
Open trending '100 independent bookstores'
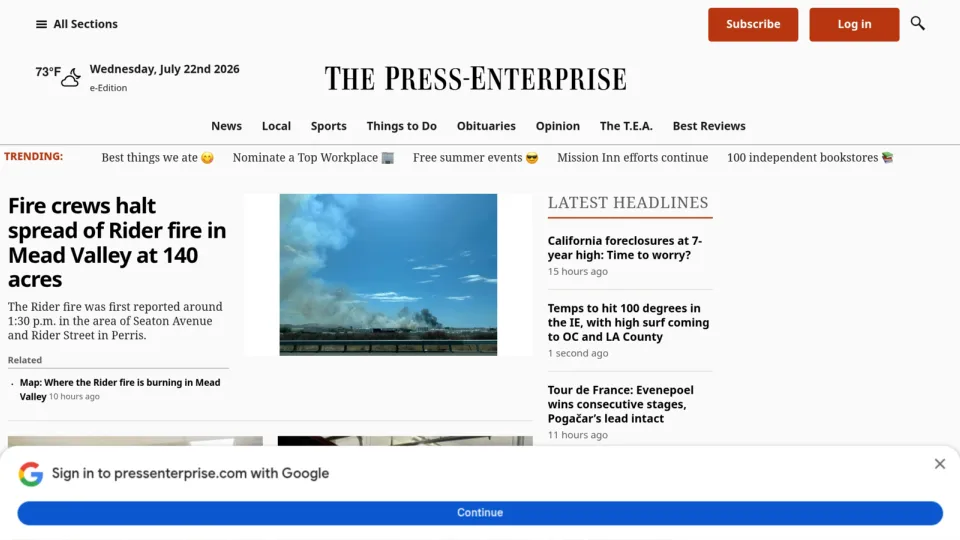coord(810,158)
